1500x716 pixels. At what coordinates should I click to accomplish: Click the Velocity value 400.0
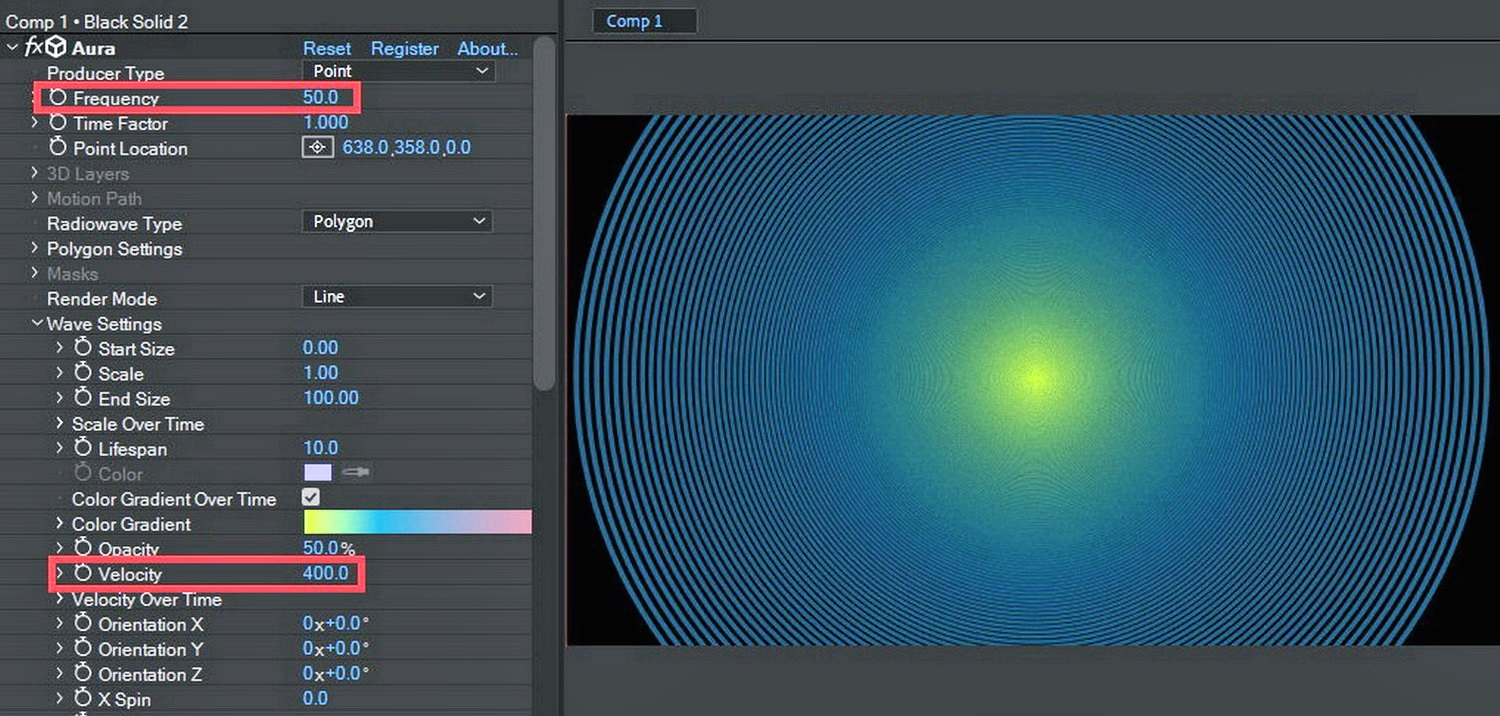(326, 573)
